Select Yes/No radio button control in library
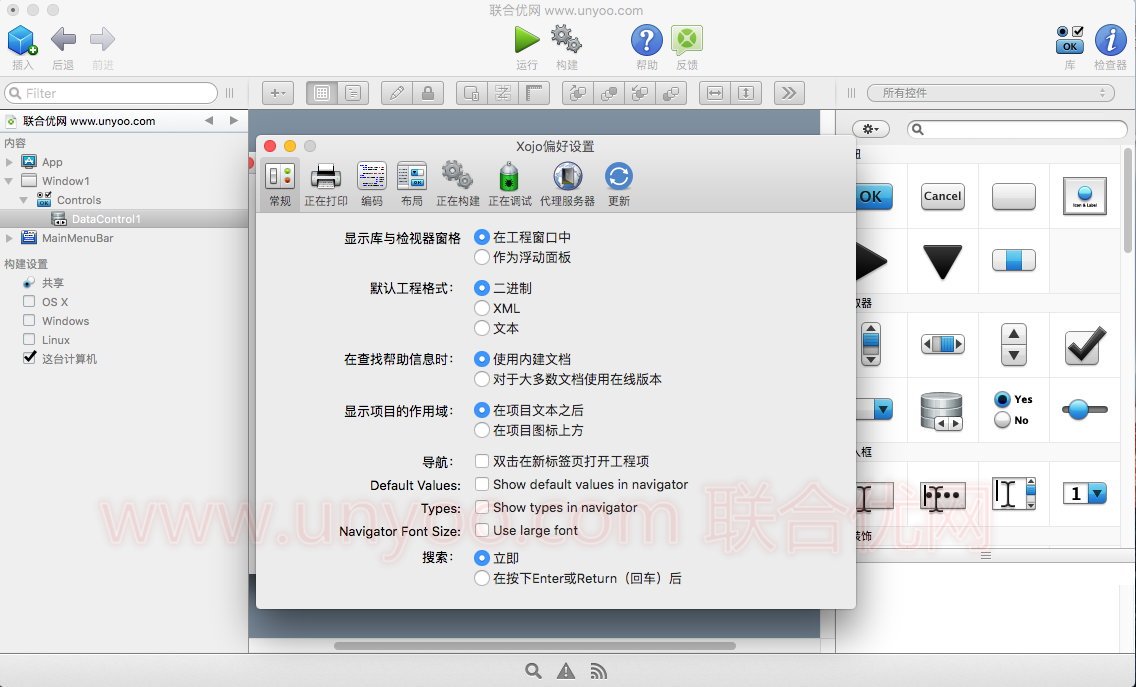Image resolution: width=1136 pixels, height=687 pixels. point(1014,409)
